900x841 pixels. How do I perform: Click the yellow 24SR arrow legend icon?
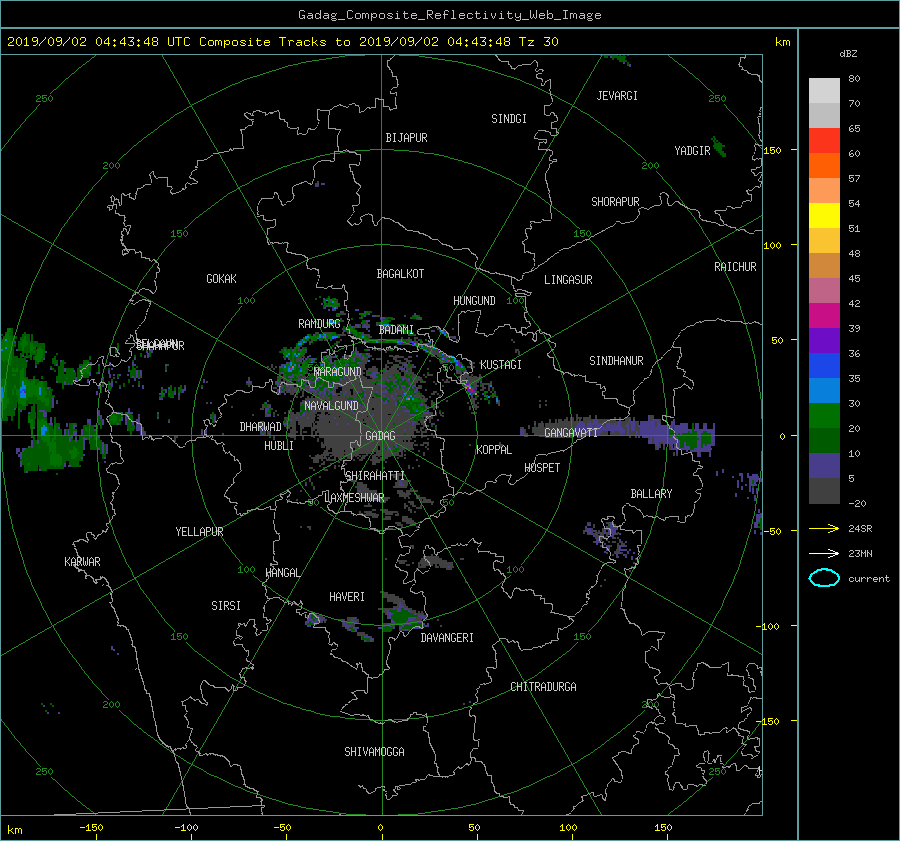pos(824,528)
